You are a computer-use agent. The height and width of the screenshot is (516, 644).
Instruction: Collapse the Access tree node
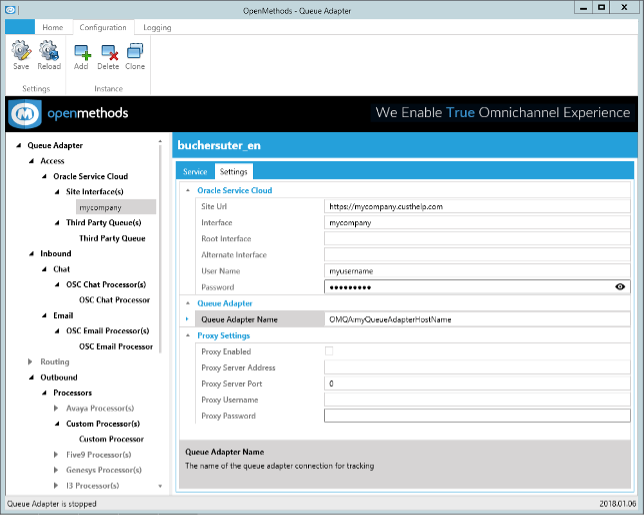pyautogui.click(x=31, y=161)
